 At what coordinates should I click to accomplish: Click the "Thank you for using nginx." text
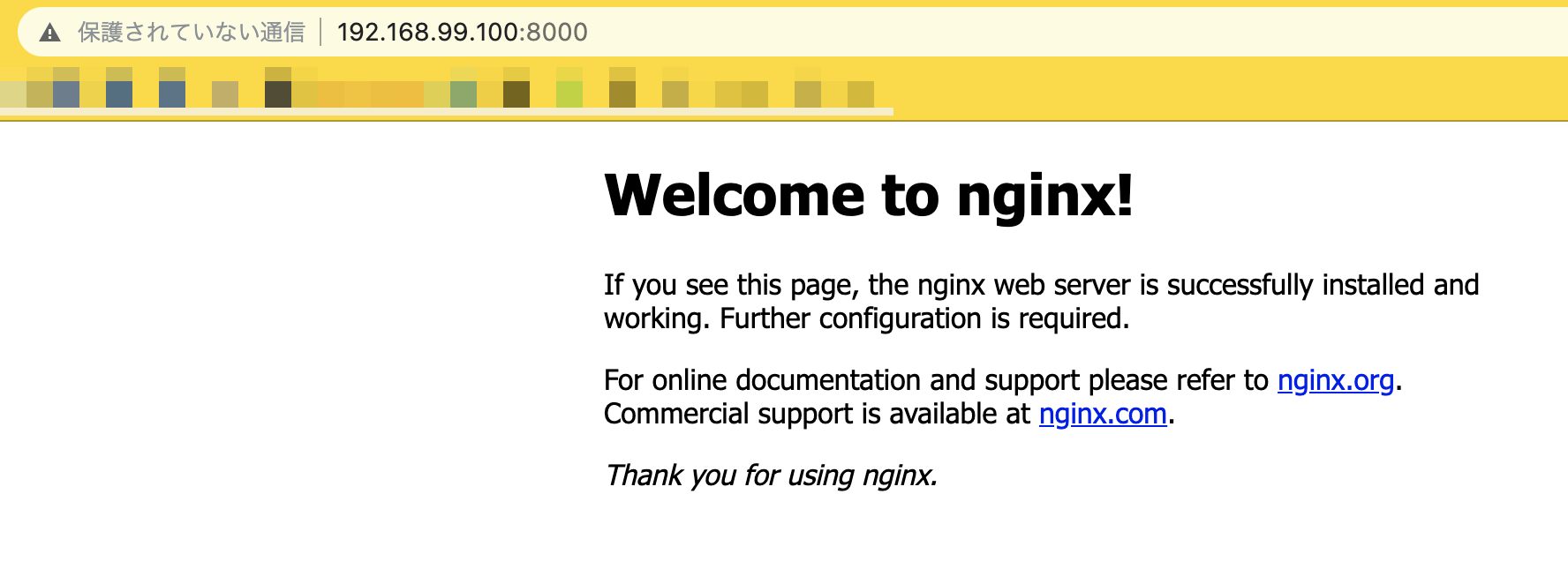(x=771, y=475)
